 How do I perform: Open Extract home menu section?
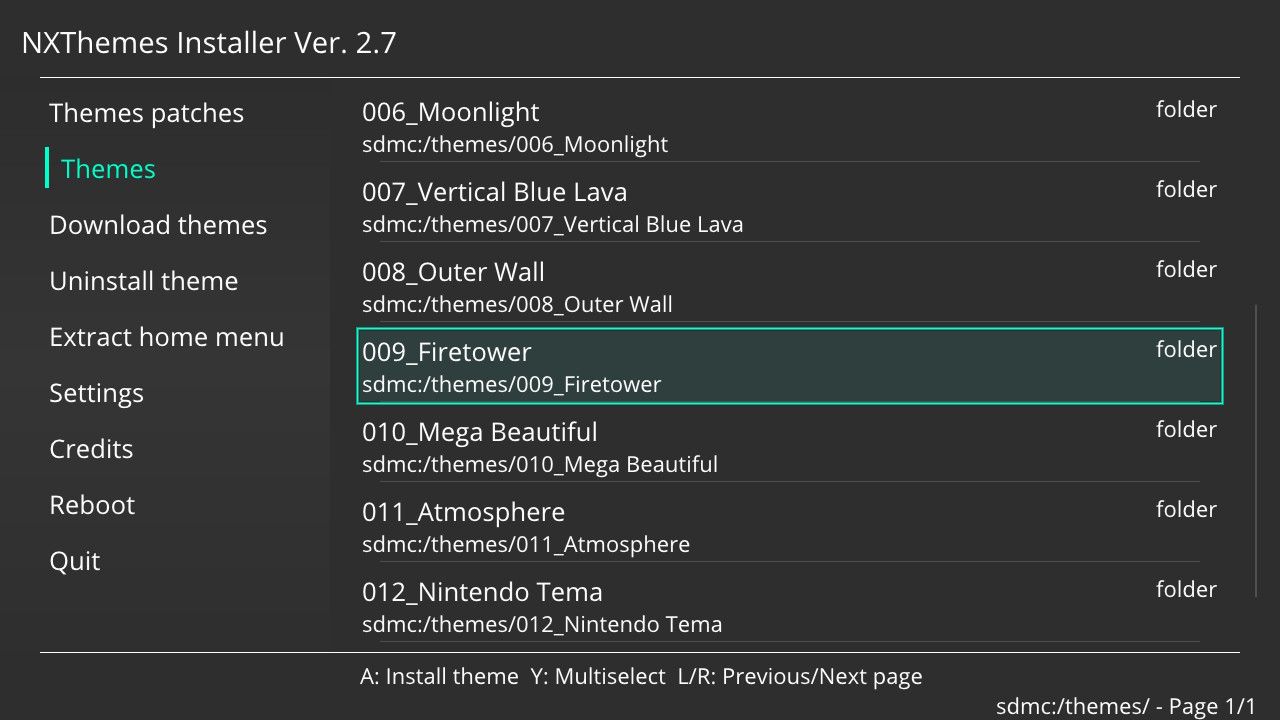(167, 337)
